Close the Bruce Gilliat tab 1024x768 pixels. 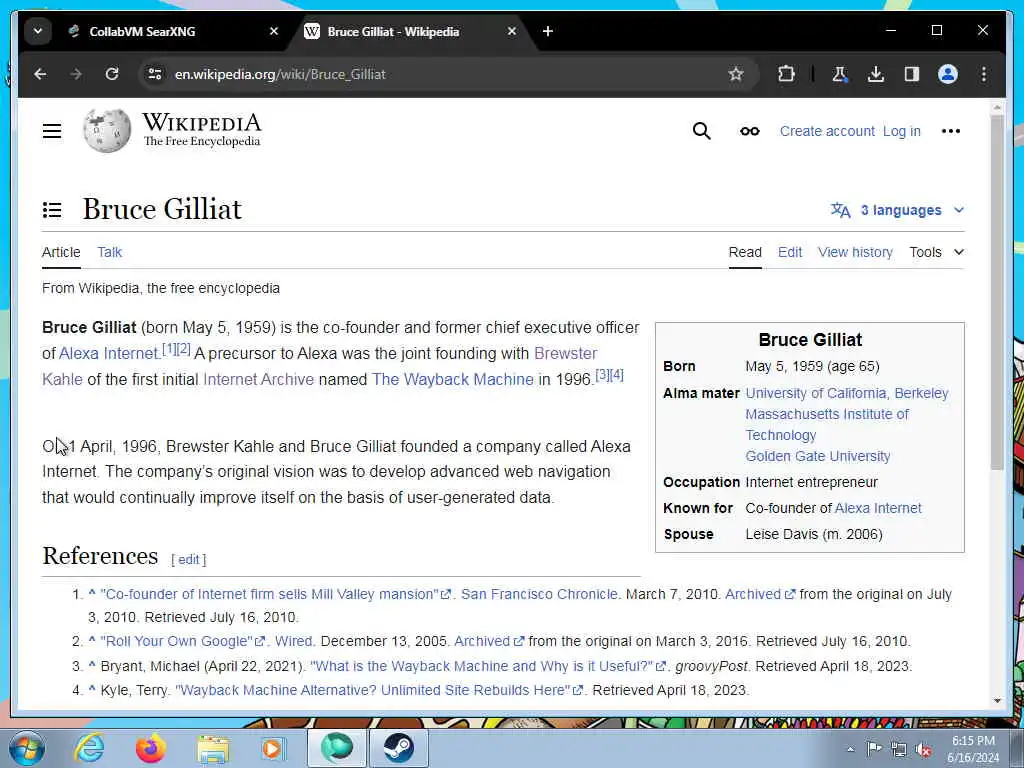point(512,31)
